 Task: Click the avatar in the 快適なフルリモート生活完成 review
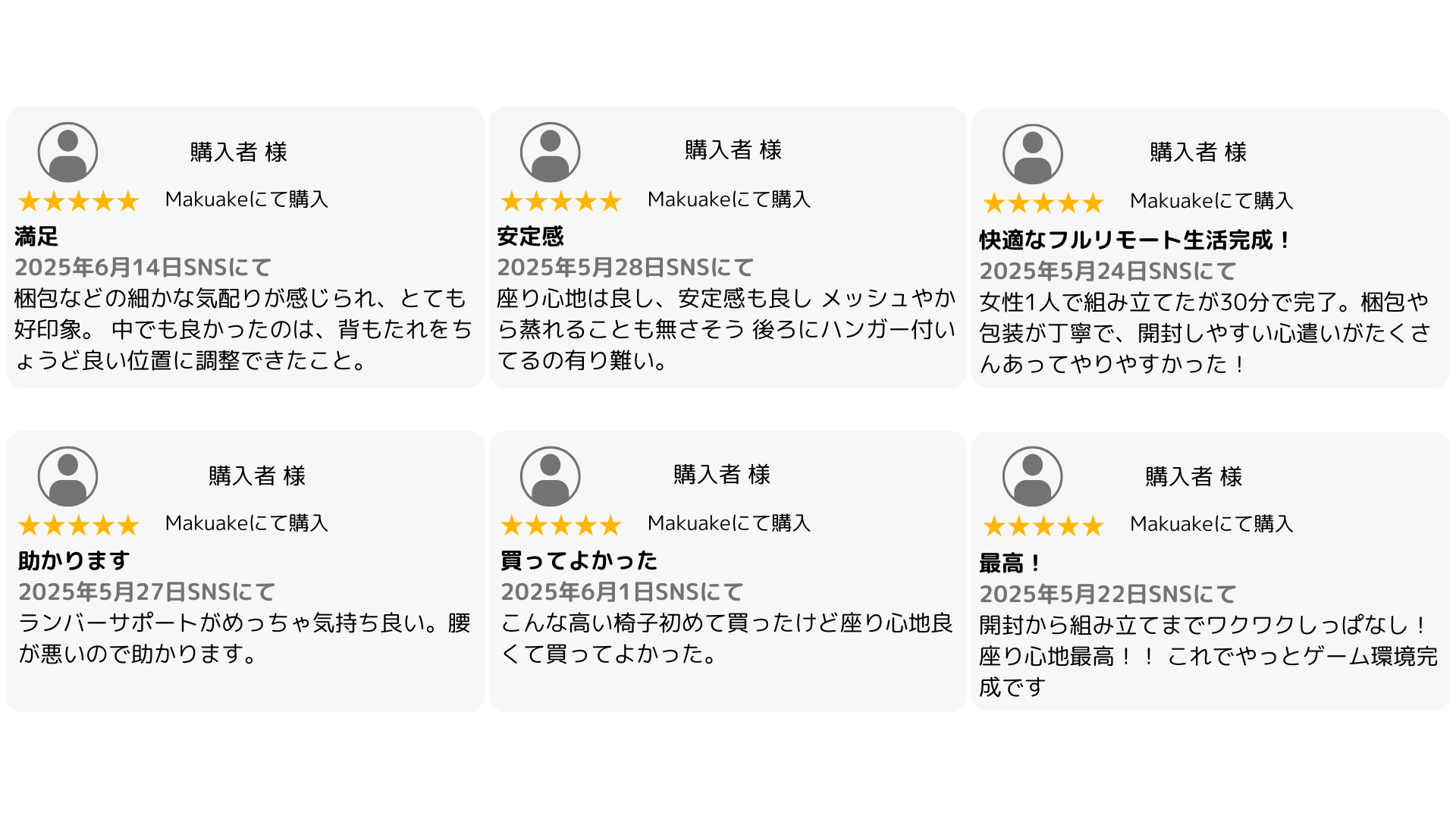pos(1032,154)
